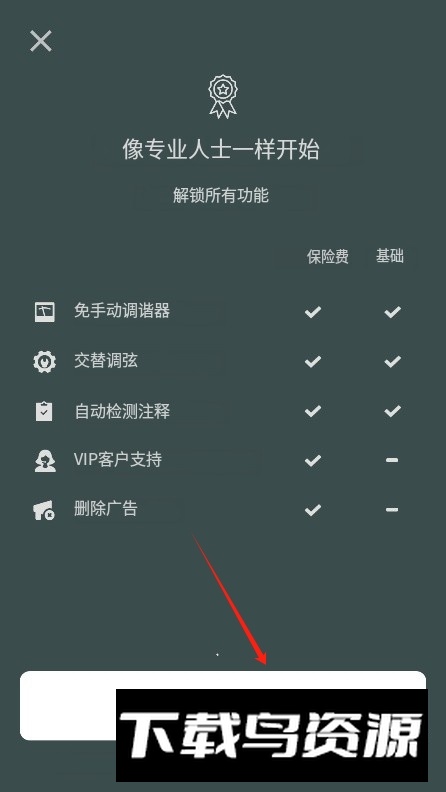Tap premium checkmark for 免手动调谐器
446x792 pixels.
coord(313,312)
